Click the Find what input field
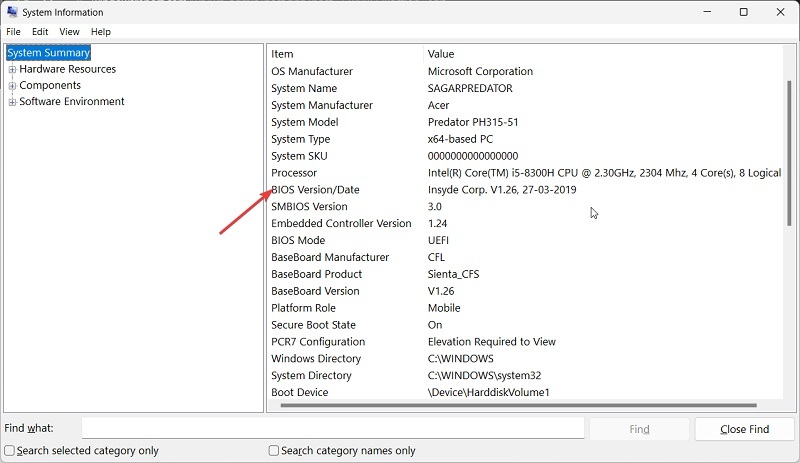 click(x=333, y=428)
